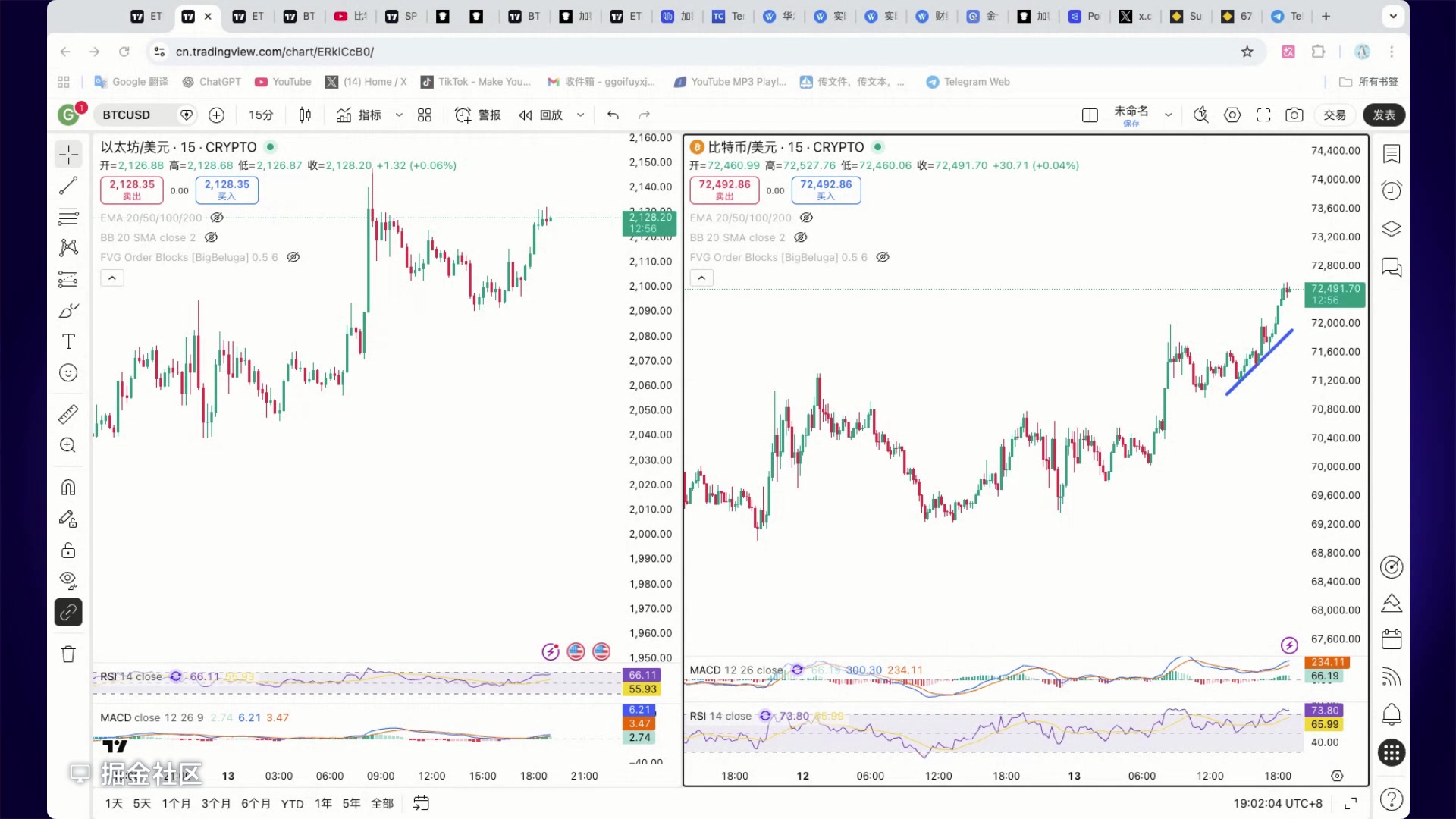Click the 发表 publish button
The image size is (1456, 819).
click(x=1383, y=115)
